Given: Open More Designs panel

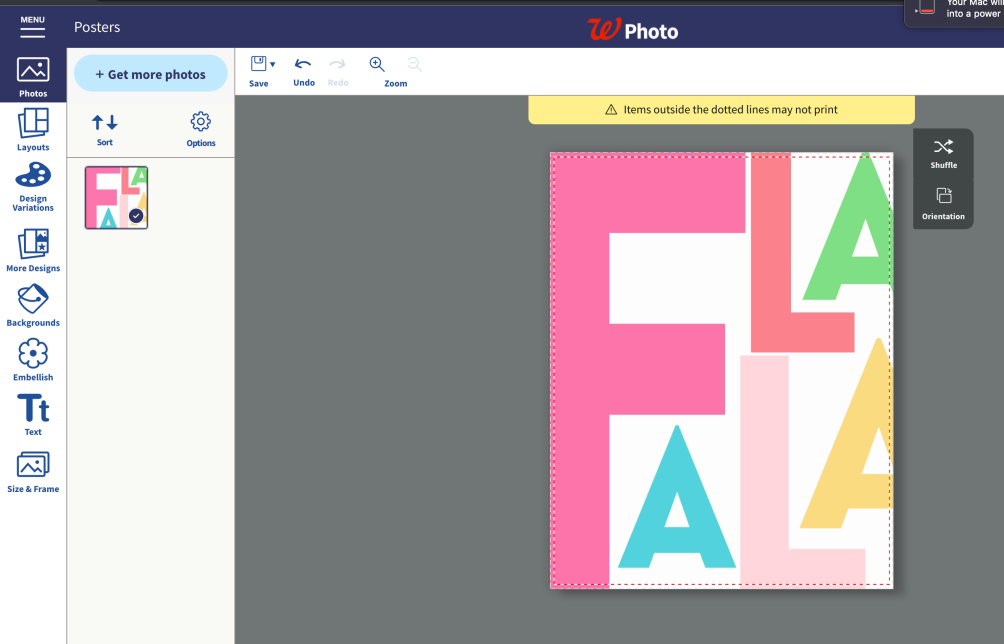Looking at the screenshot, I should pyautogui.click(x=33, y=250).
